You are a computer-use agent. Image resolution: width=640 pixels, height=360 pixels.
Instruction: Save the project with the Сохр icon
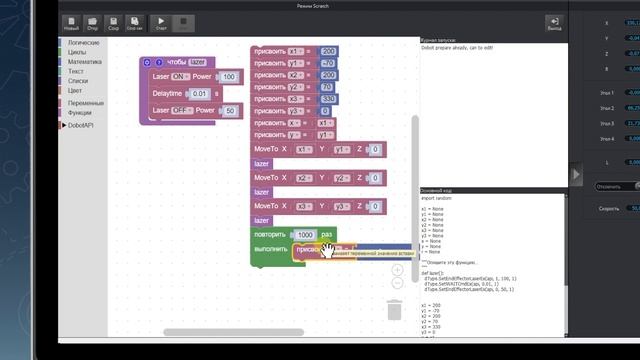(x=113, y=23)
